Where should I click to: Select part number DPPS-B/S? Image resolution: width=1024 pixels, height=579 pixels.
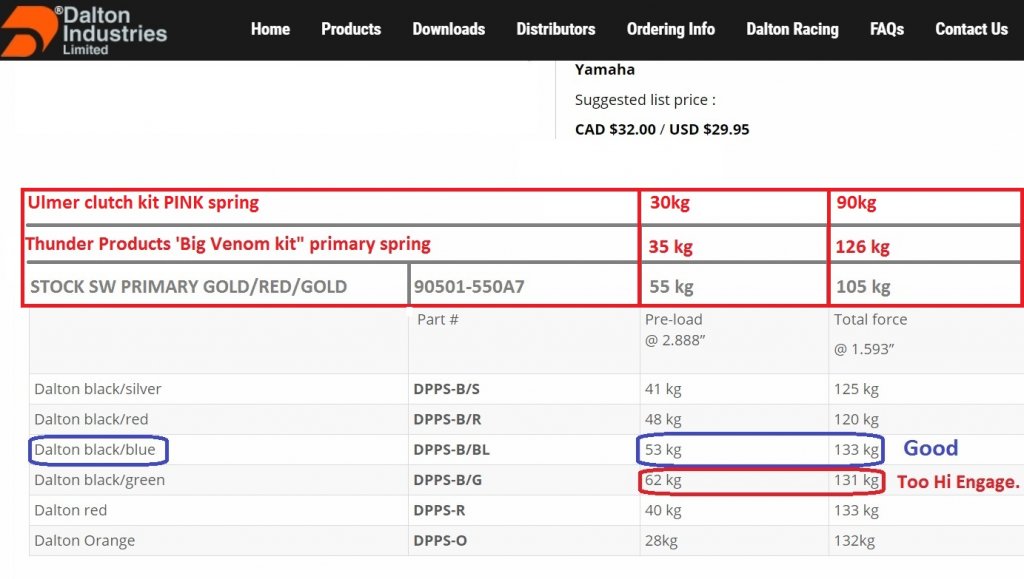[447, 389]
